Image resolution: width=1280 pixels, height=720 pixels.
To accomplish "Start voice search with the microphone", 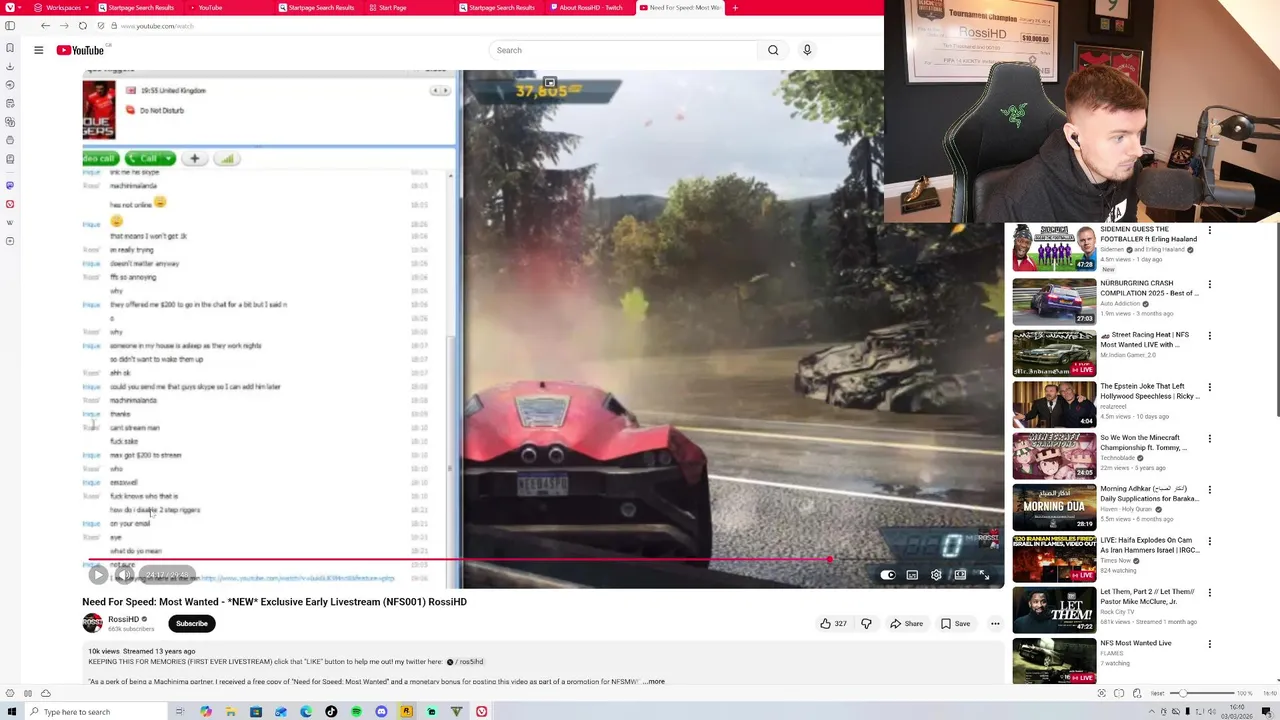I will coord(807,50).
